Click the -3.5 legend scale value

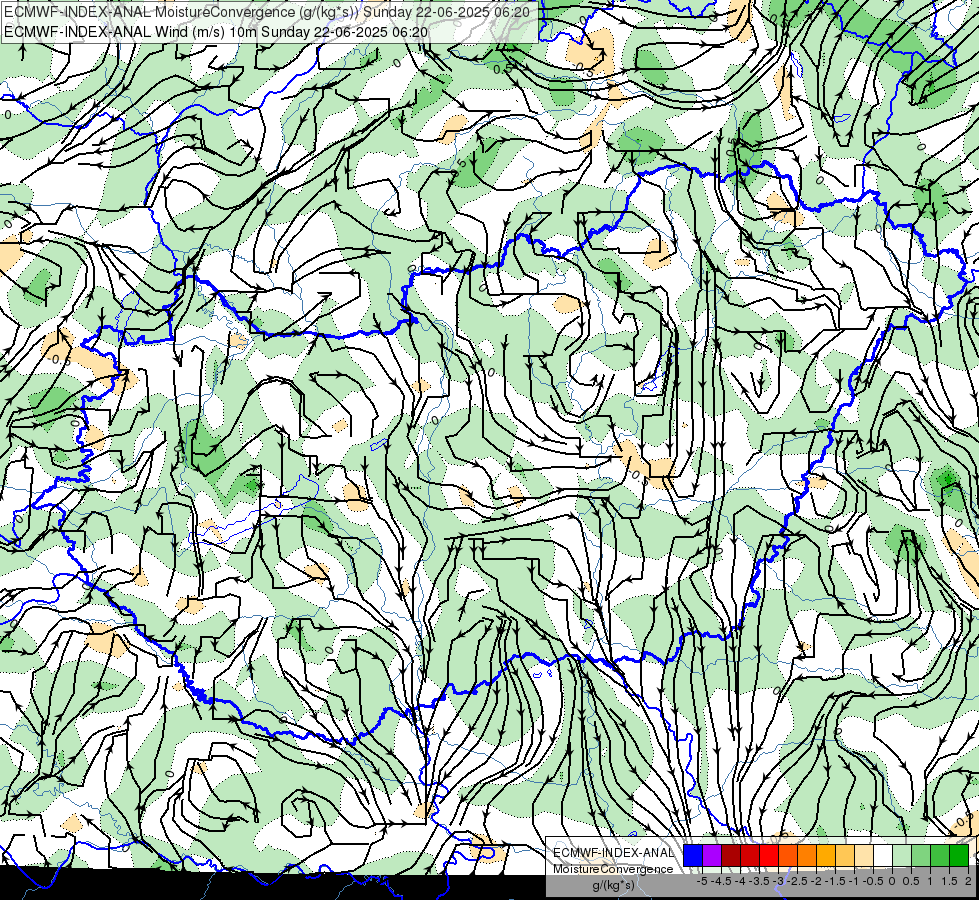pos(759,881)
